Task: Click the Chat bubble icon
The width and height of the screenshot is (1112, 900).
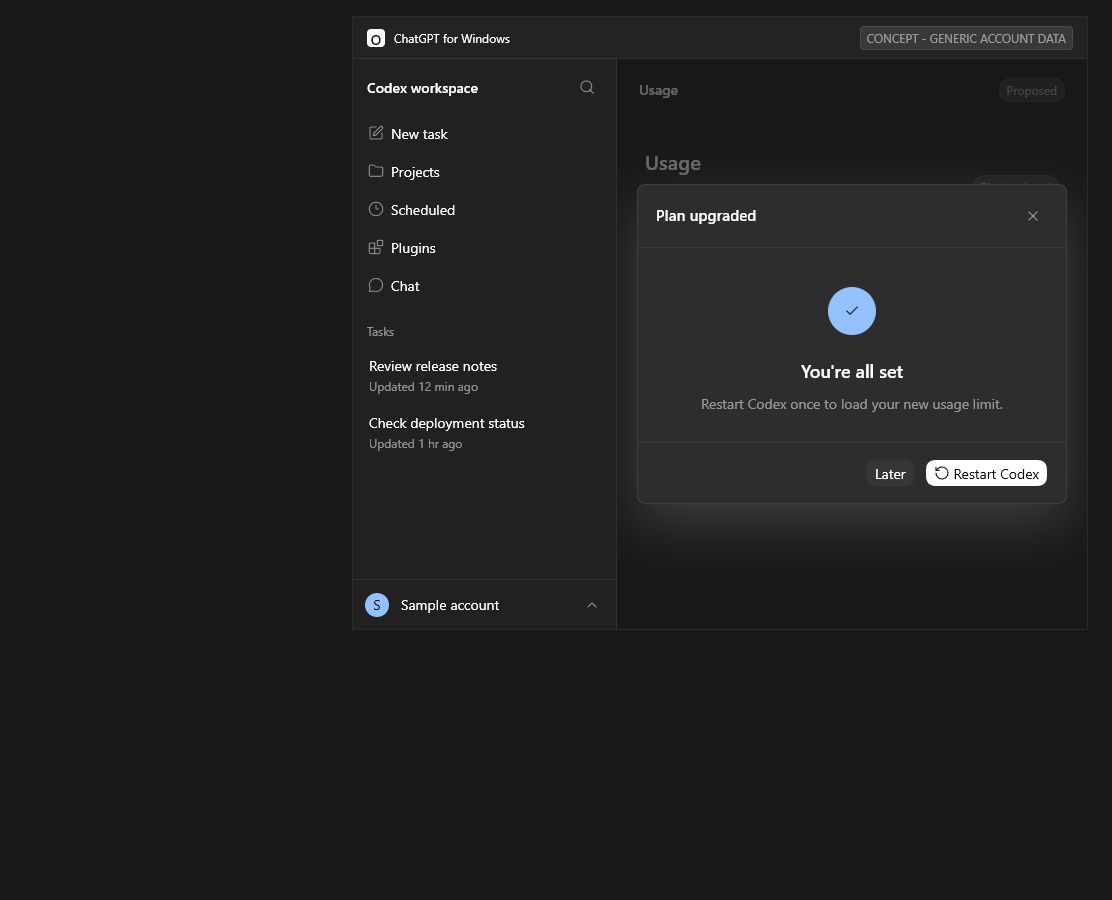Action: coord(376,285)
